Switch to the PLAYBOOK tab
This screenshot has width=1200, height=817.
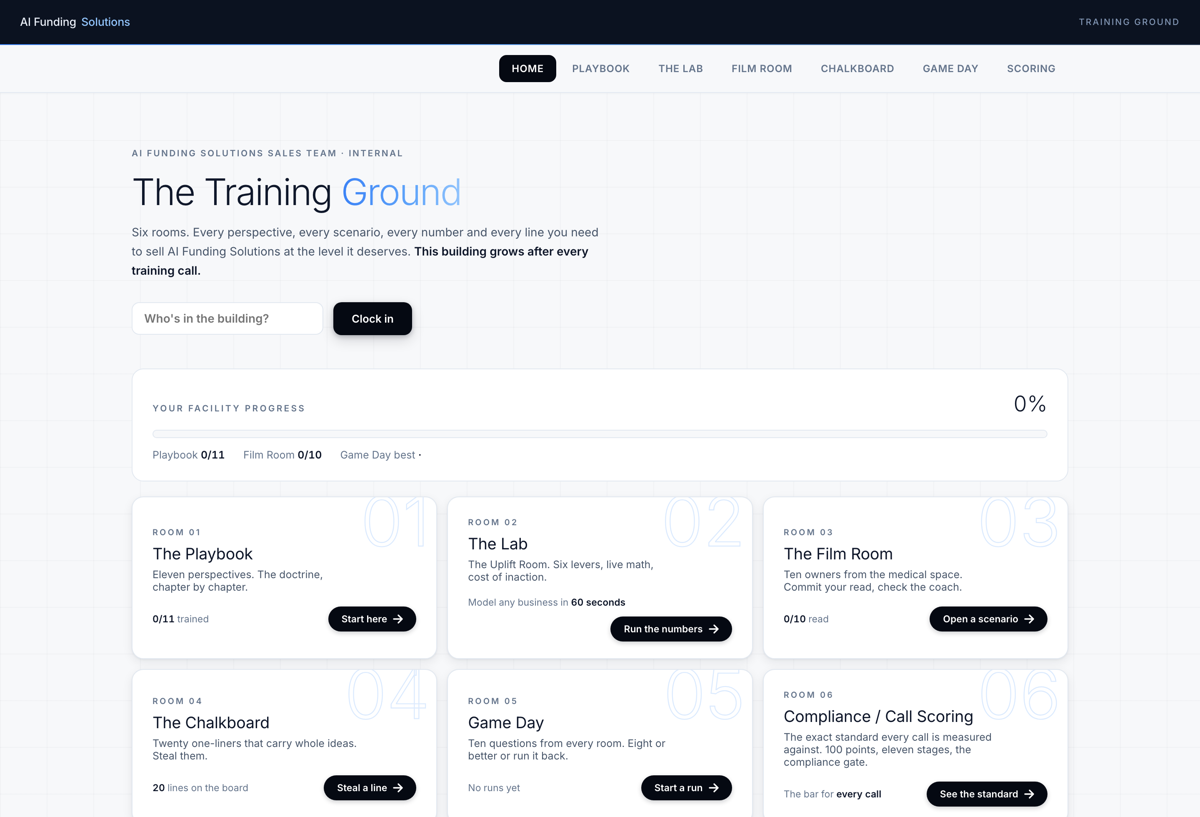pos(601,68)
